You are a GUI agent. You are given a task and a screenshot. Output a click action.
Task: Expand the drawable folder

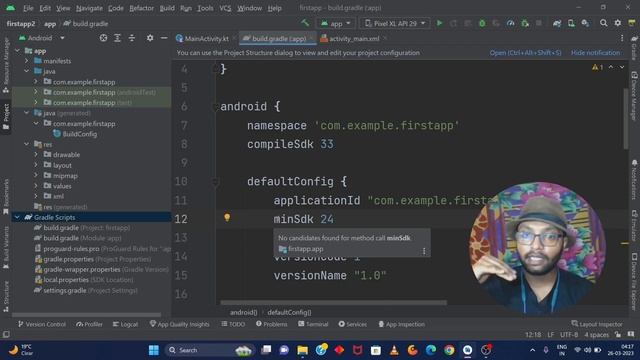36,154
